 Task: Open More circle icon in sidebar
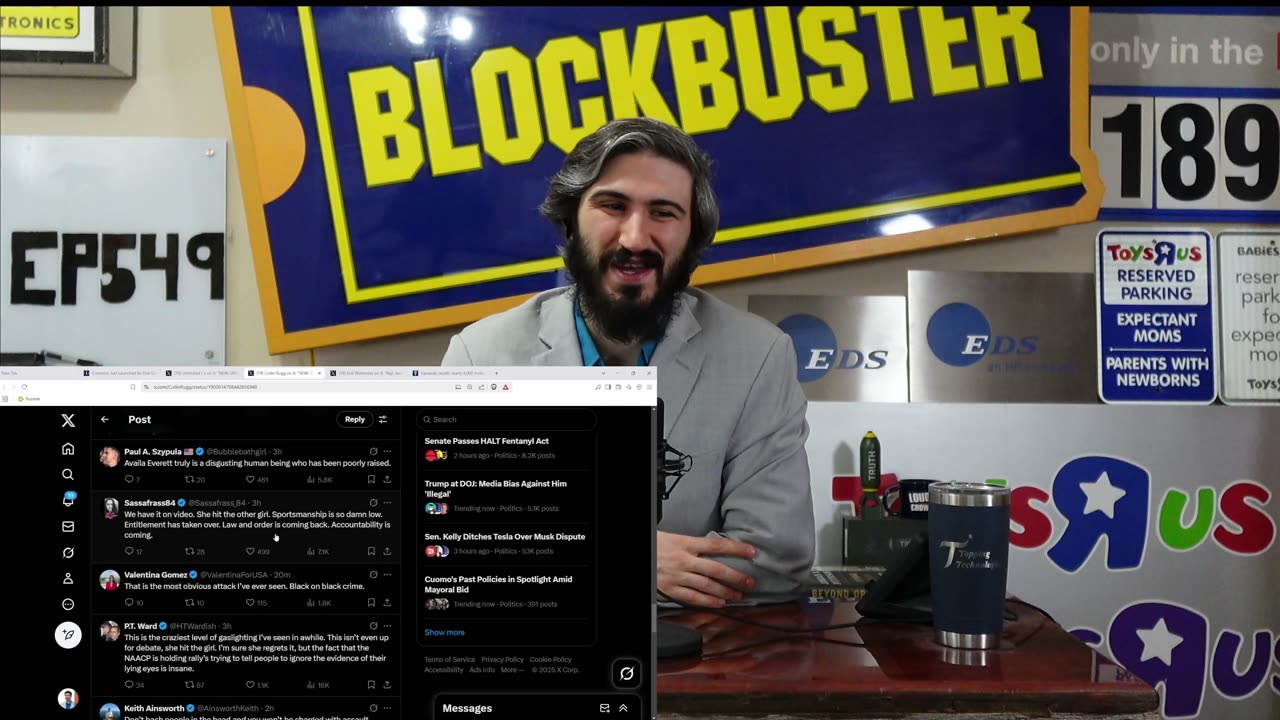click(x=68, y=604)
